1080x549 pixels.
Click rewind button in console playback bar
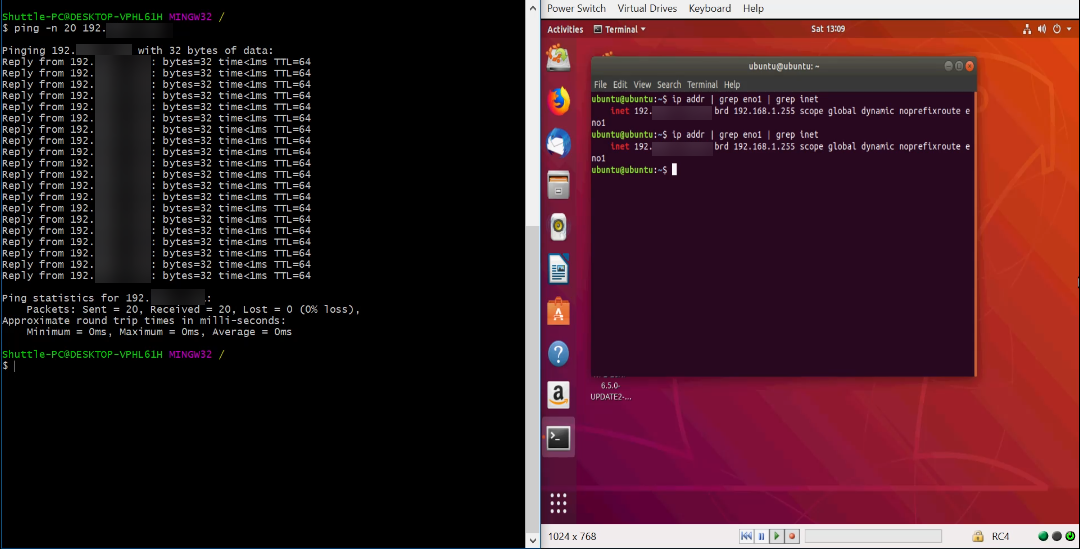coord(746,536)
